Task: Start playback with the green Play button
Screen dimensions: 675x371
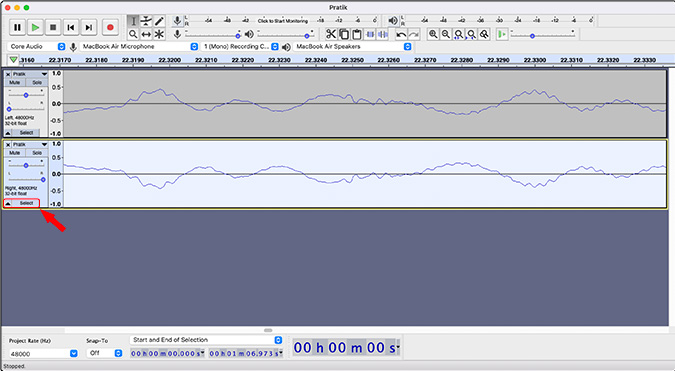Action: click(35, 28)
